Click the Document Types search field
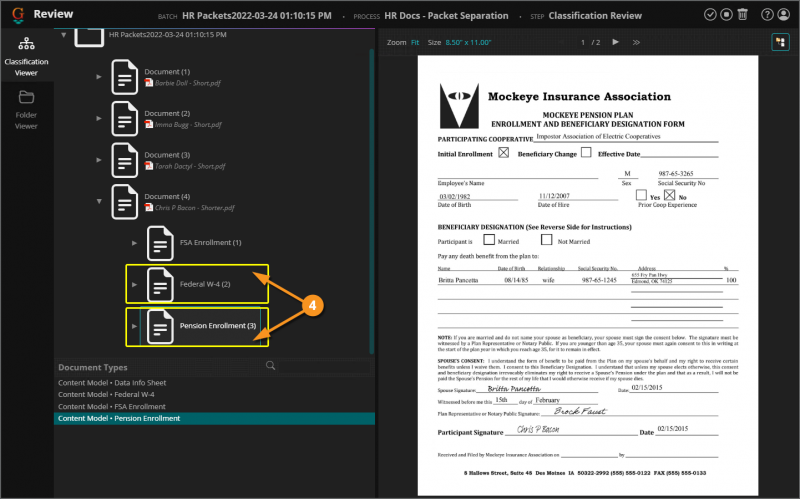Screen dimensions: 800x499 click(x=325, y=366)
